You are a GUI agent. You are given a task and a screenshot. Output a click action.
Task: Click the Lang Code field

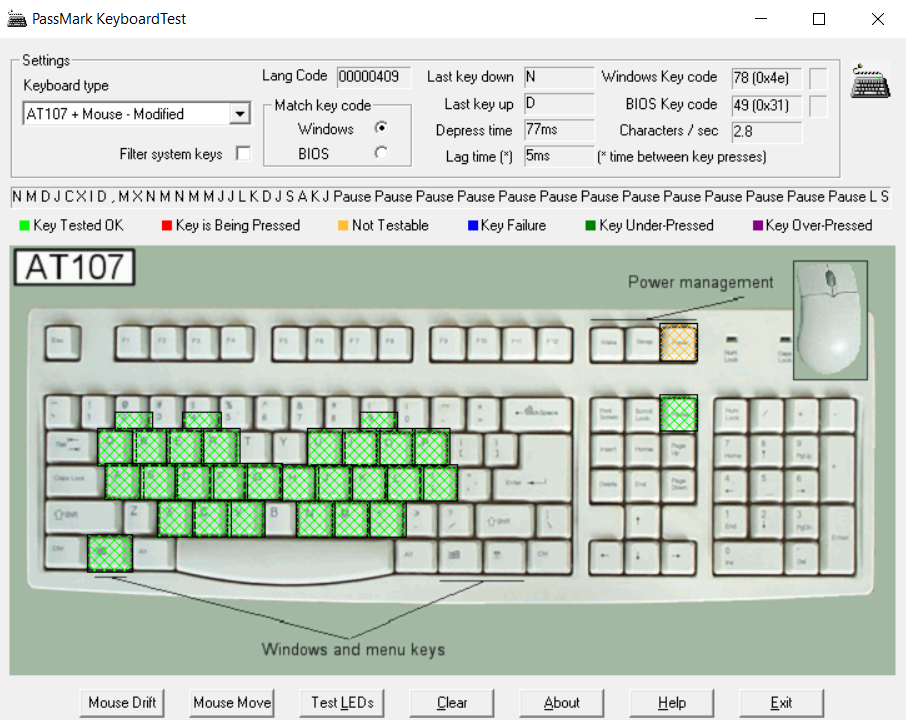pos(373,77)
